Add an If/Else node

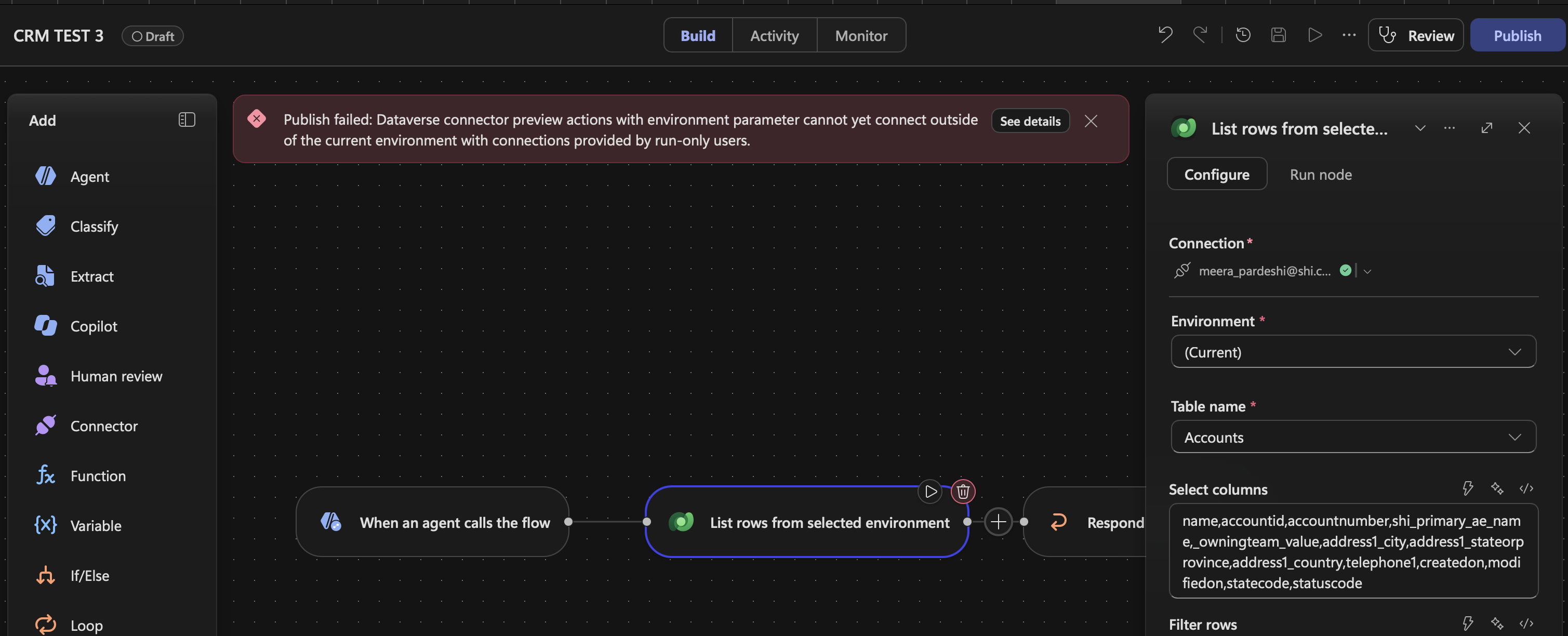coord(72,576)
